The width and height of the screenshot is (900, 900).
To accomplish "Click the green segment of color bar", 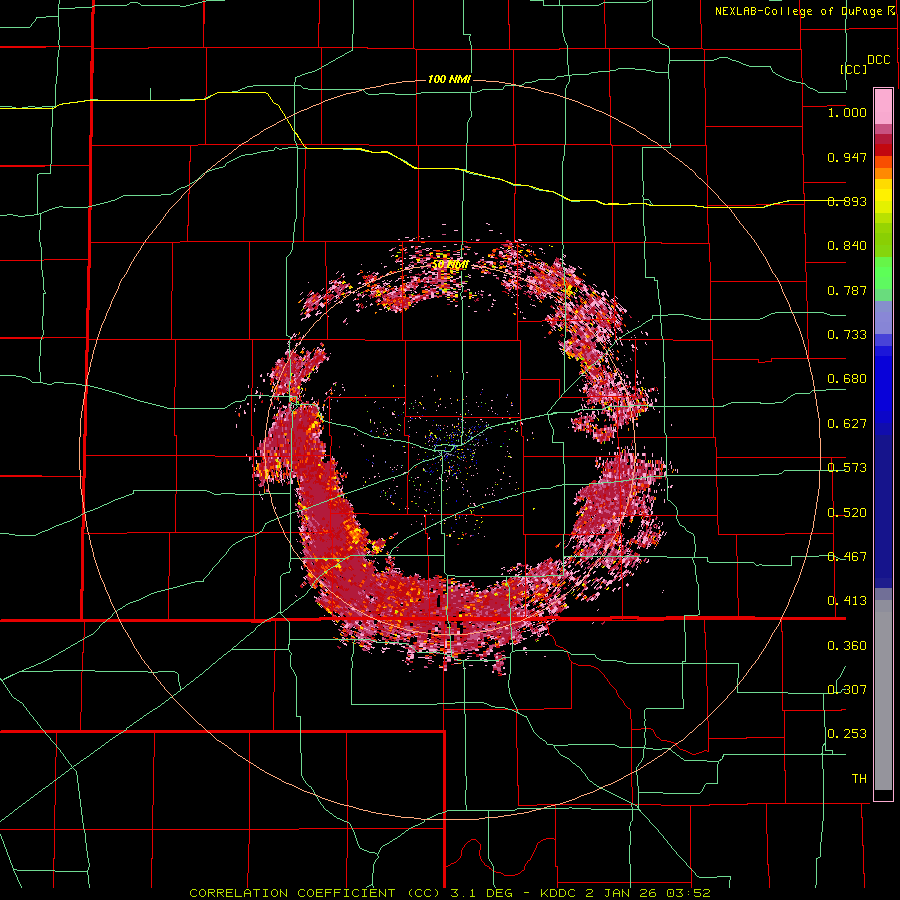I will pos(883,273).
